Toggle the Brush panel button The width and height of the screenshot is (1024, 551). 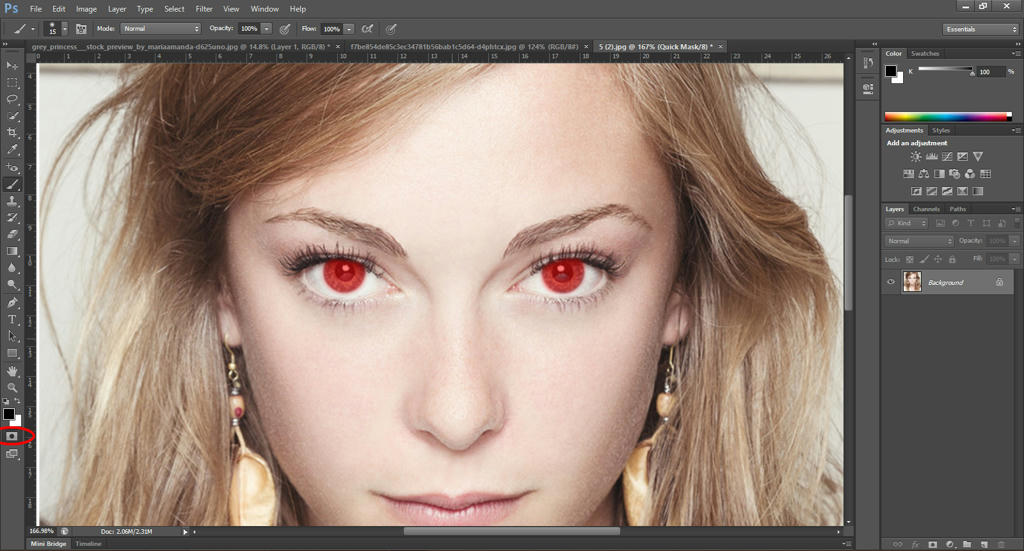point(81,29)
